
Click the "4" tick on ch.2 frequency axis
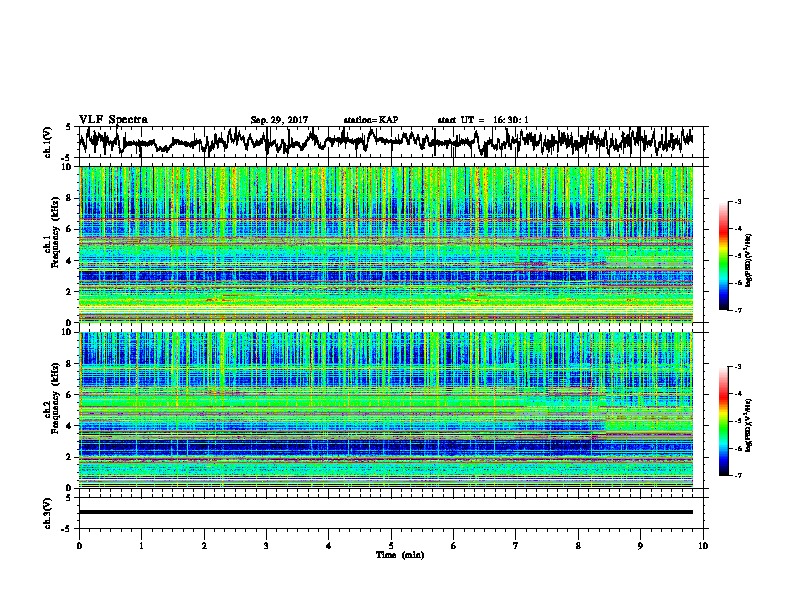(x=70, y=426)
